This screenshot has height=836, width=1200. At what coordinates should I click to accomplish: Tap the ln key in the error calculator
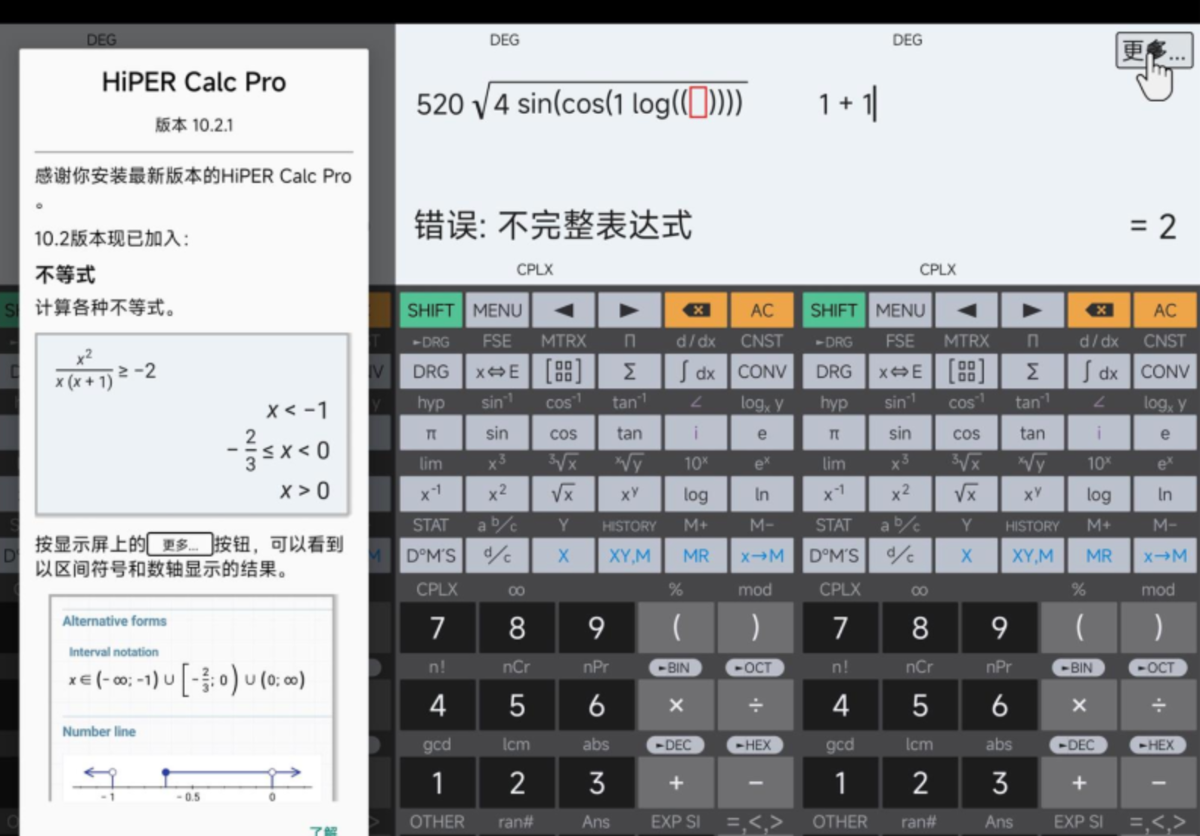[763, 494]
